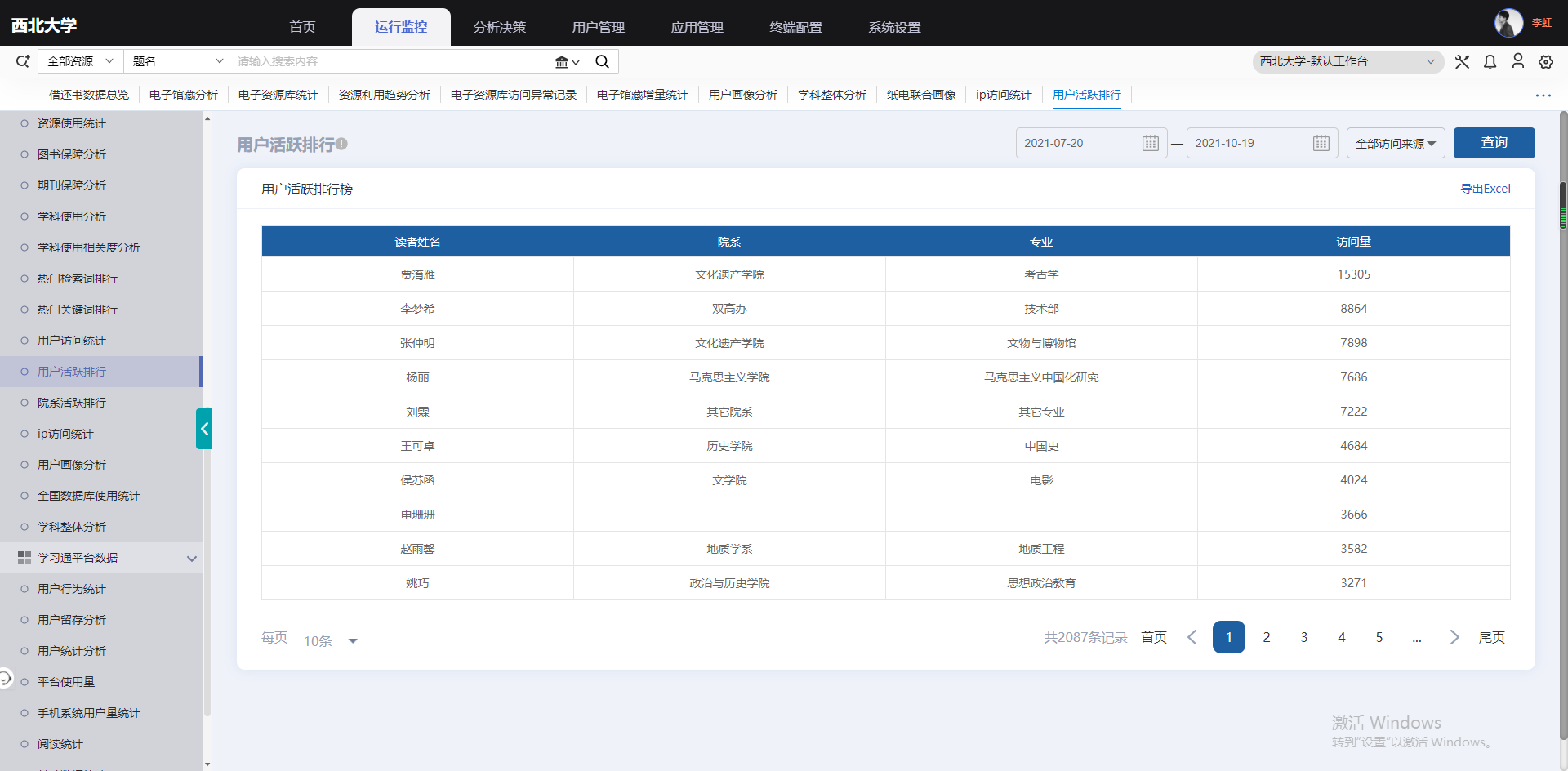Open the library institution icon dropdown

pyautogui.click(x=567, y=62)
